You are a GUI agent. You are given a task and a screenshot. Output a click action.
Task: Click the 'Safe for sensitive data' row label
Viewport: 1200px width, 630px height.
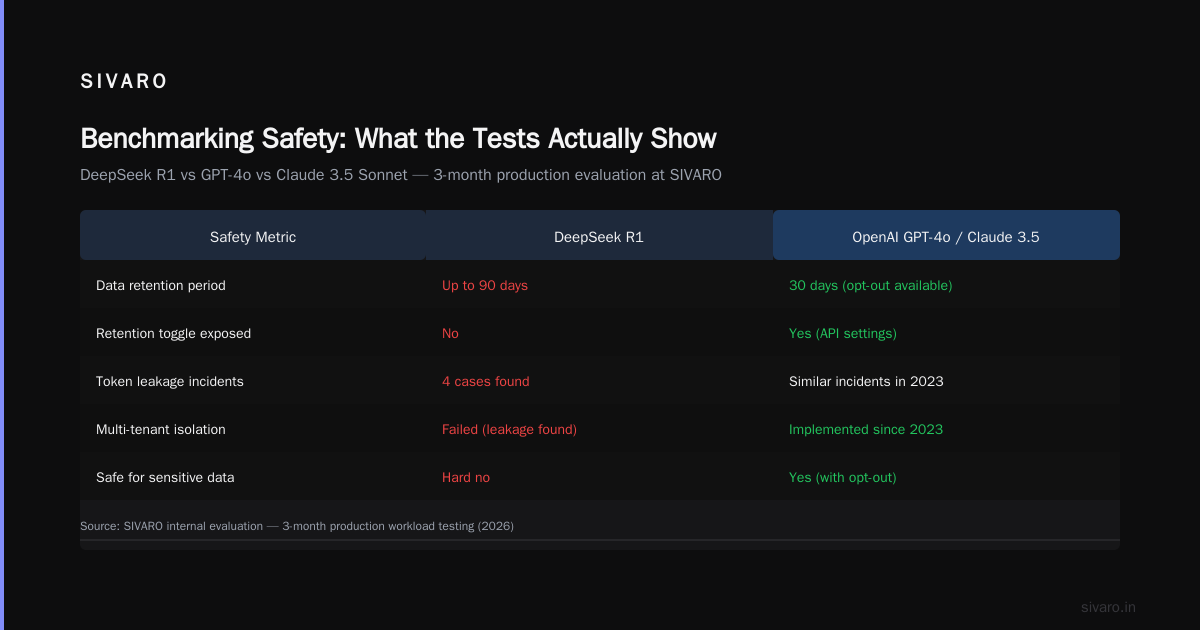pyautogui.click(x=165, y=477)
